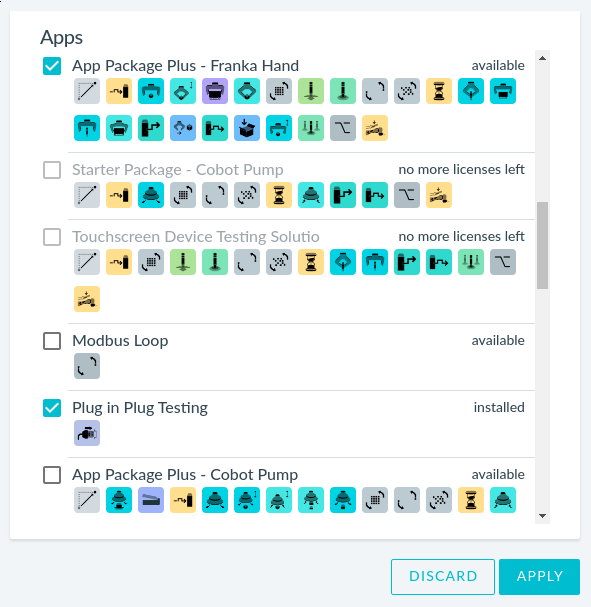The width and height of the screenshot is (591, 607).
Task: Click the hourglass wait icon in Starter Package row
Action: click(279, 195)
